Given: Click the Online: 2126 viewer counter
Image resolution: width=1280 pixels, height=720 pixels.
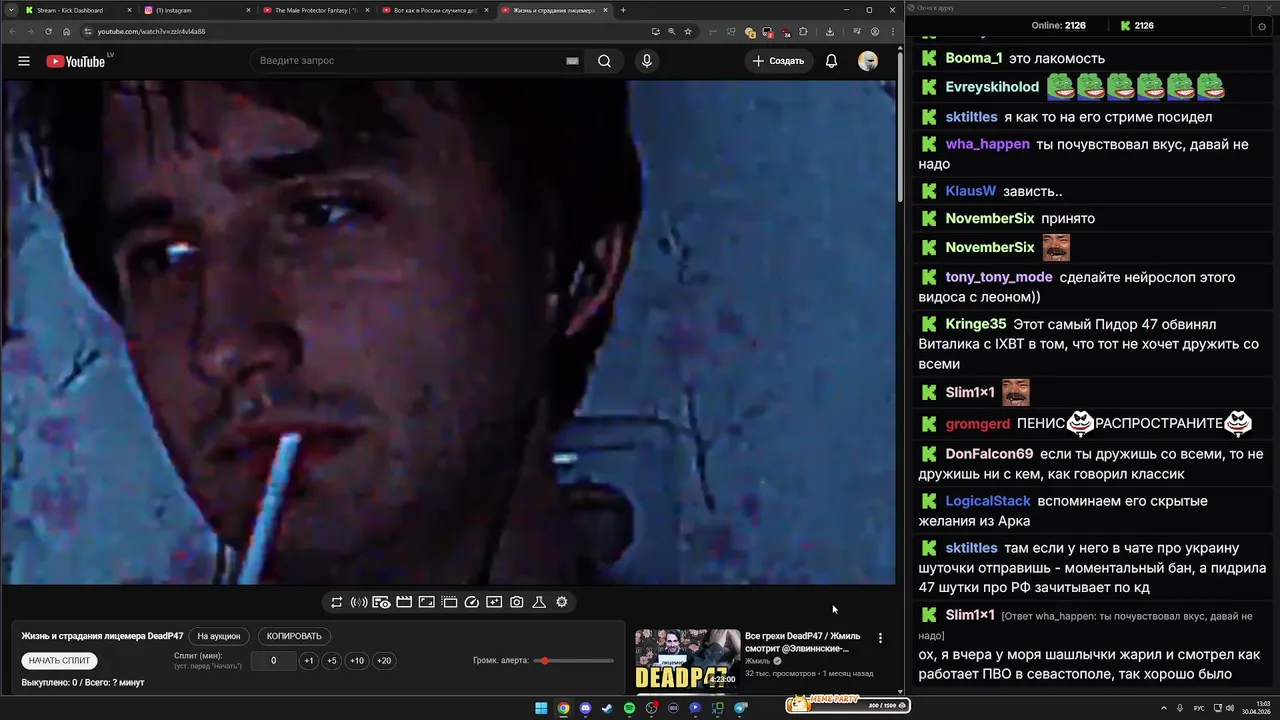Looking at the screenshot, I should coord(1058,26).
